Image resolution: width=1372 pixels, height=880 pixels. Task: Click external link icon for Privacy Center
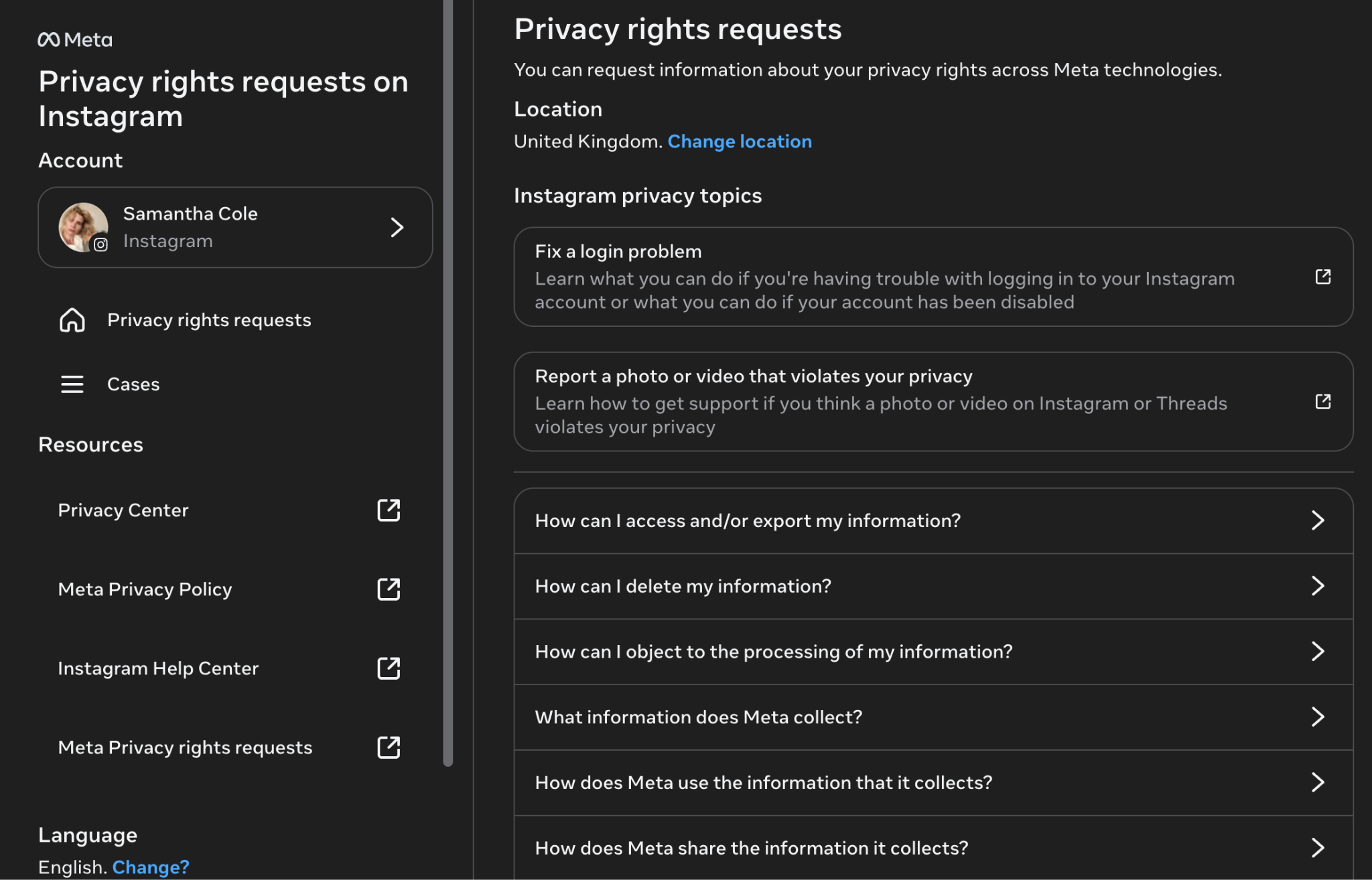coord(389,510)
